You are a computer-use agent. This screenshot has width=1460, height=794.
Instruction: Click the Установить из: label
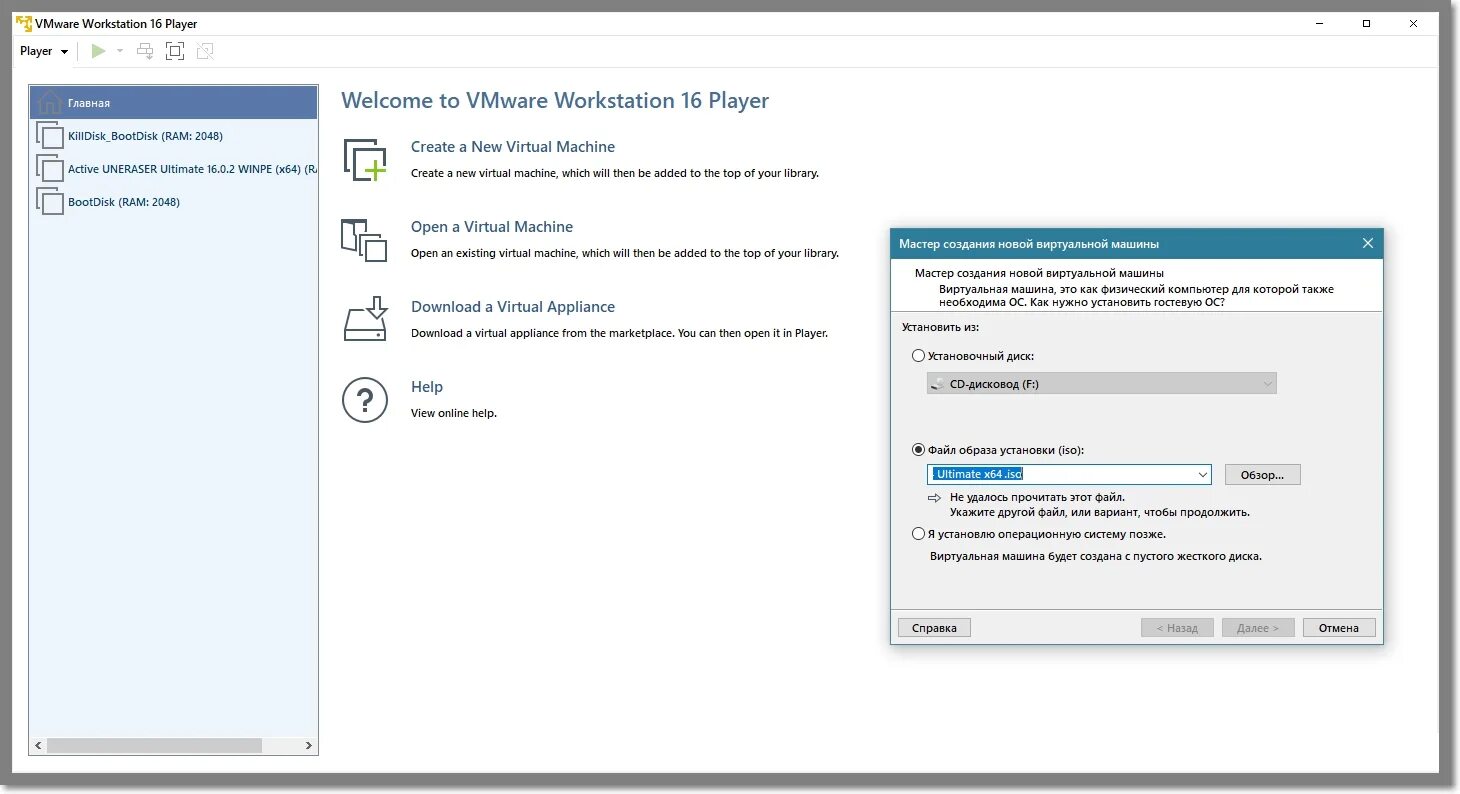point(940,327)
